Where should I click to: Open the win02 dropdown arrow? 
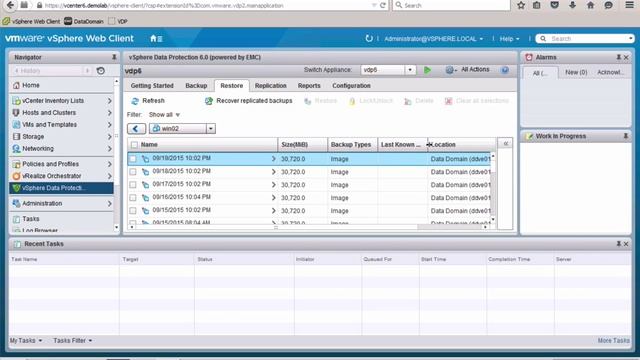[x=211, y=129]
